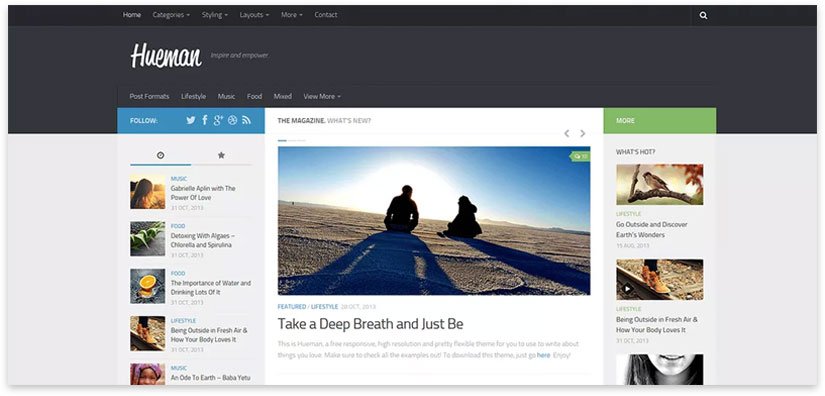
Task: Open the Dribbble follow icon
Action: [233, 120]
